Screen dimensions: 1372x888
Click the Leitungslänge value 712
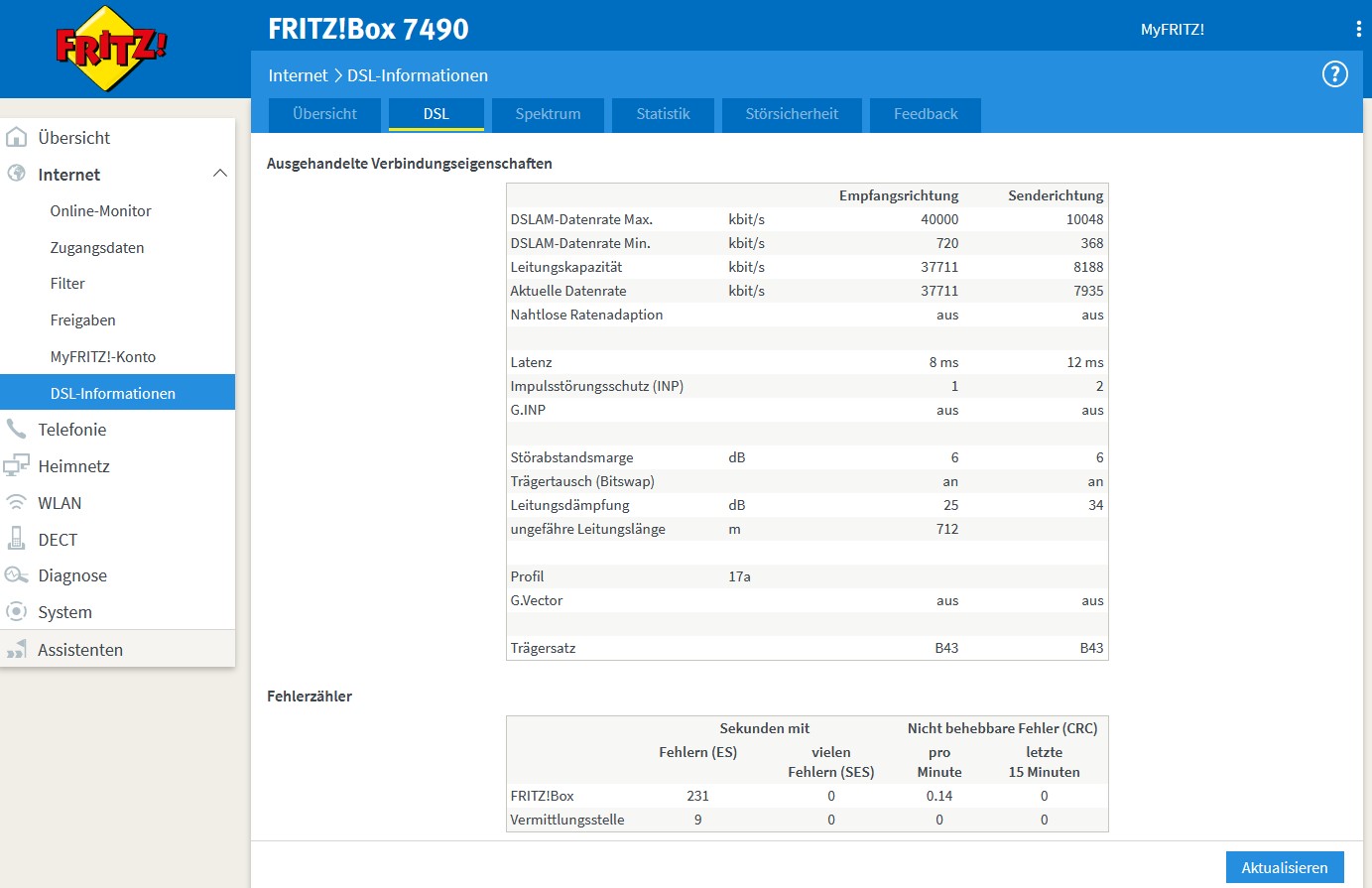click(x=947, y=529)
